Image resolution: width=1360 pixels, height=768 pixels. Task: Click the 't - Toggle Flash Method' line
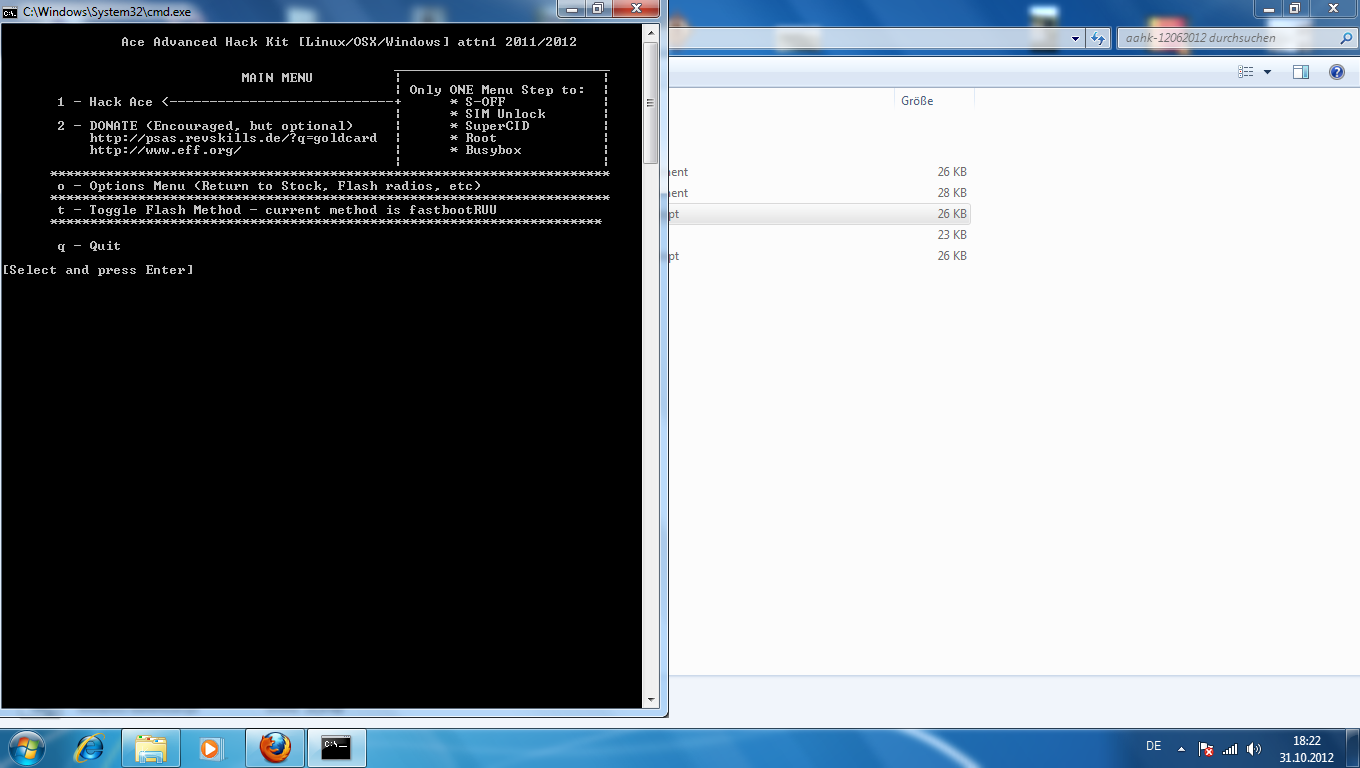pos(277,210)
